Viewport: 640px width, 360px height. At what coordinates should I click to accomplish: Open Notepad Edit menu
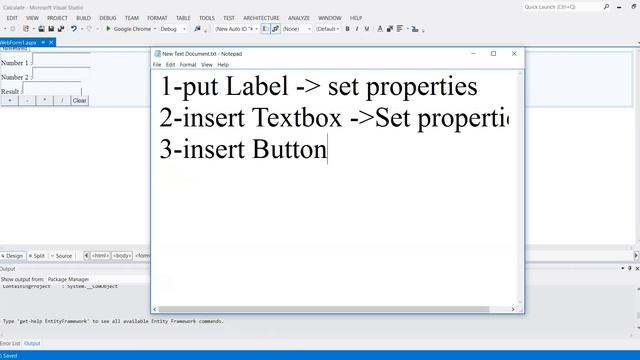[x=170, y=64]
